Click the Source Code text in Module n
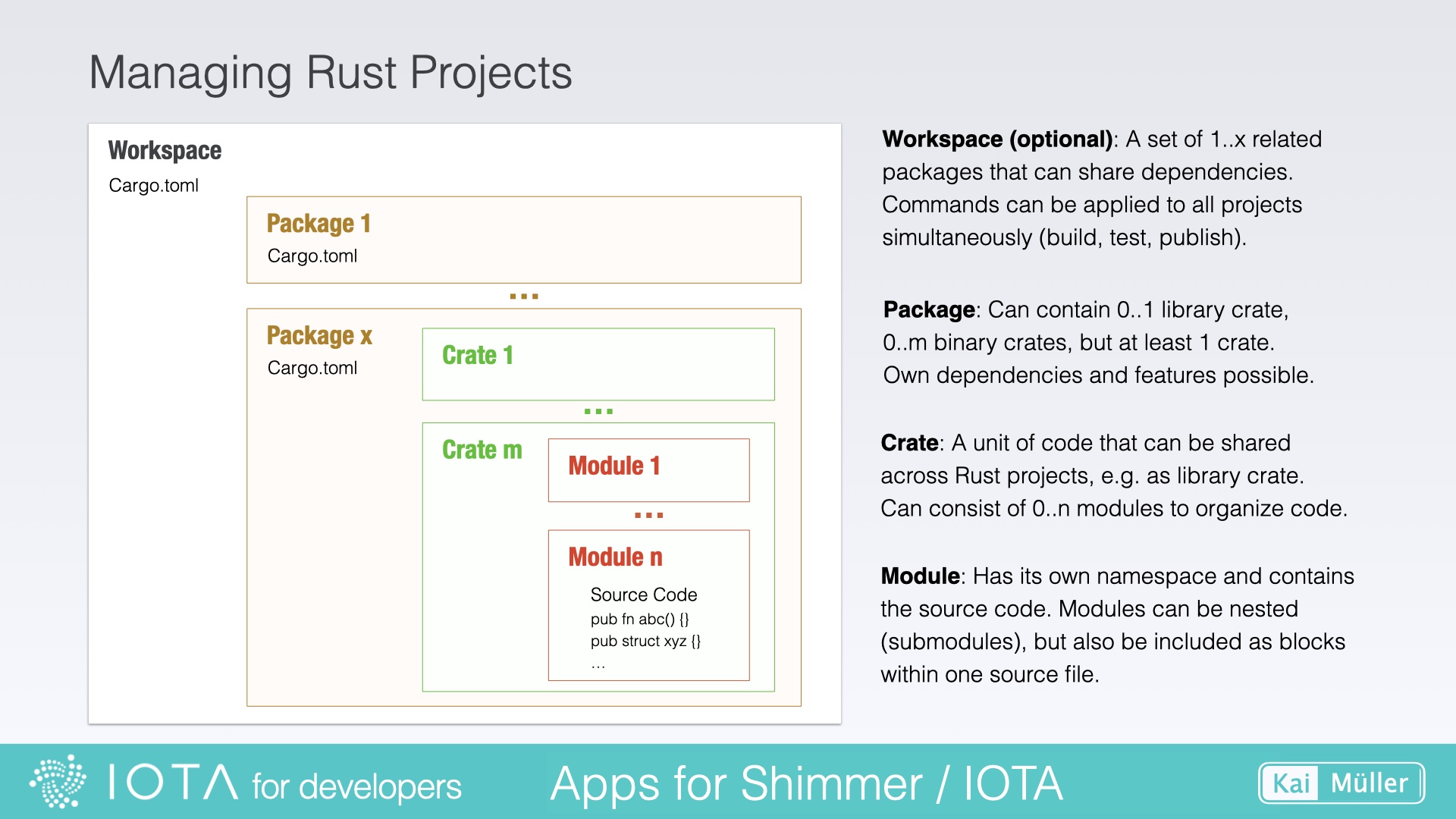Image resolution: width=1456 pixels, height=819 pixels. coord(643,595)
